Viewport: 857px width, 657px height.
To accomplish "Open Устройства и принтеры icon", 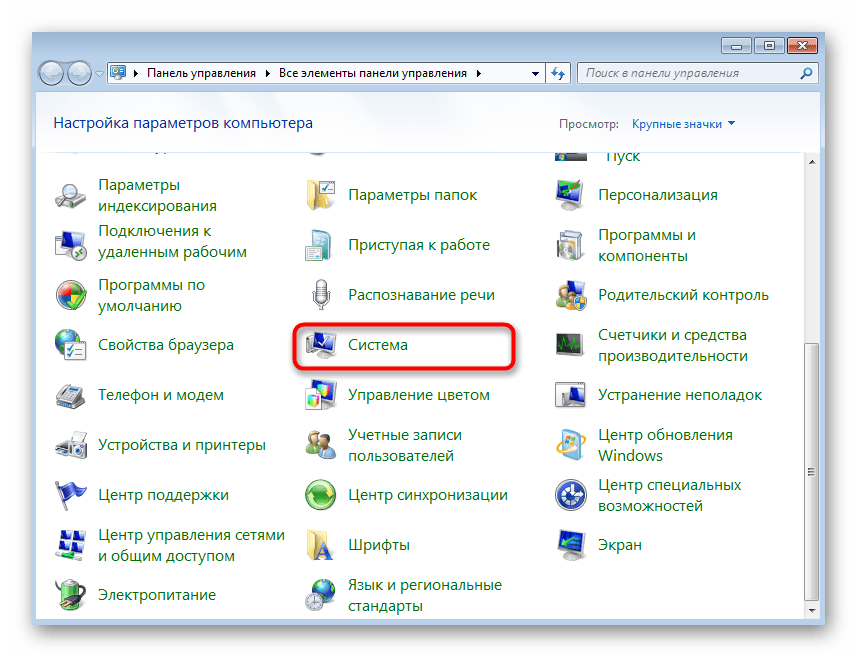I will click(71, 445).
